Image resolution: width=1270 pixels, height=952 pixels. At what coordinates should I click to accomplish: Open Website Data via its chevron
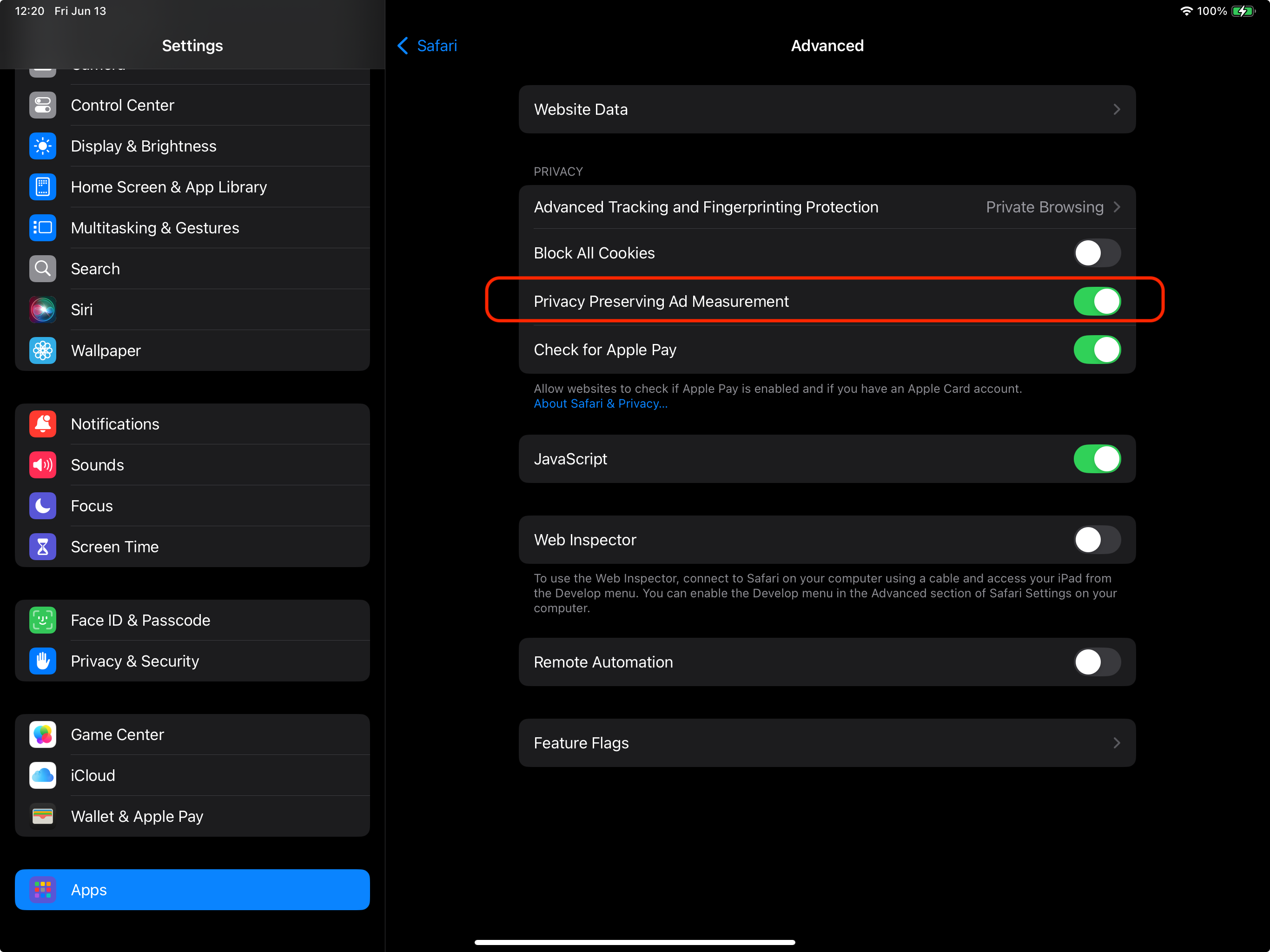pyautogui.click(x=1117, y=109)
